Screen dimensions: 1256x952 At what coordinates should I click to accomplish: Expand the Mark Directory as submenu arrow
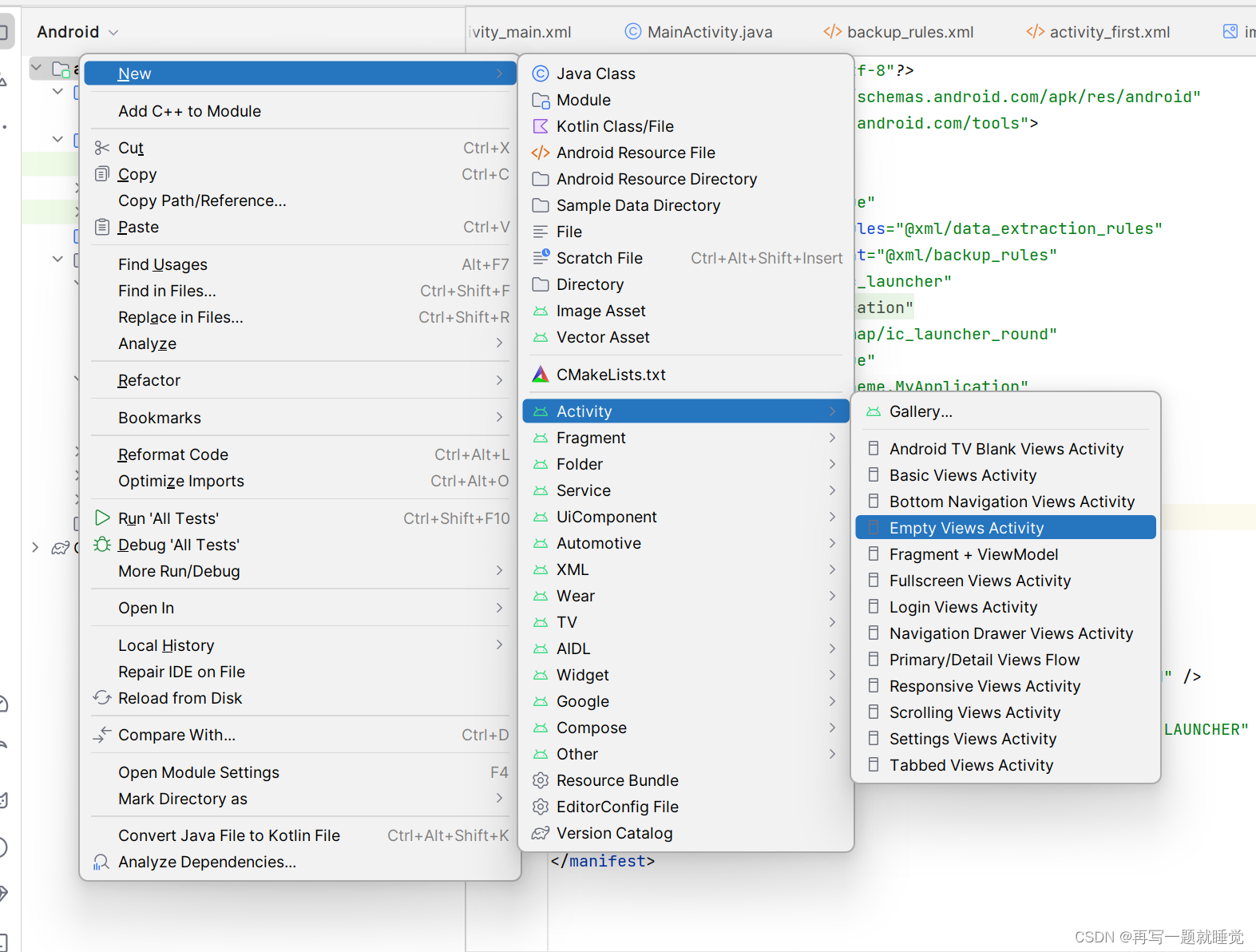pyautogui.click(x=499, y=799)
